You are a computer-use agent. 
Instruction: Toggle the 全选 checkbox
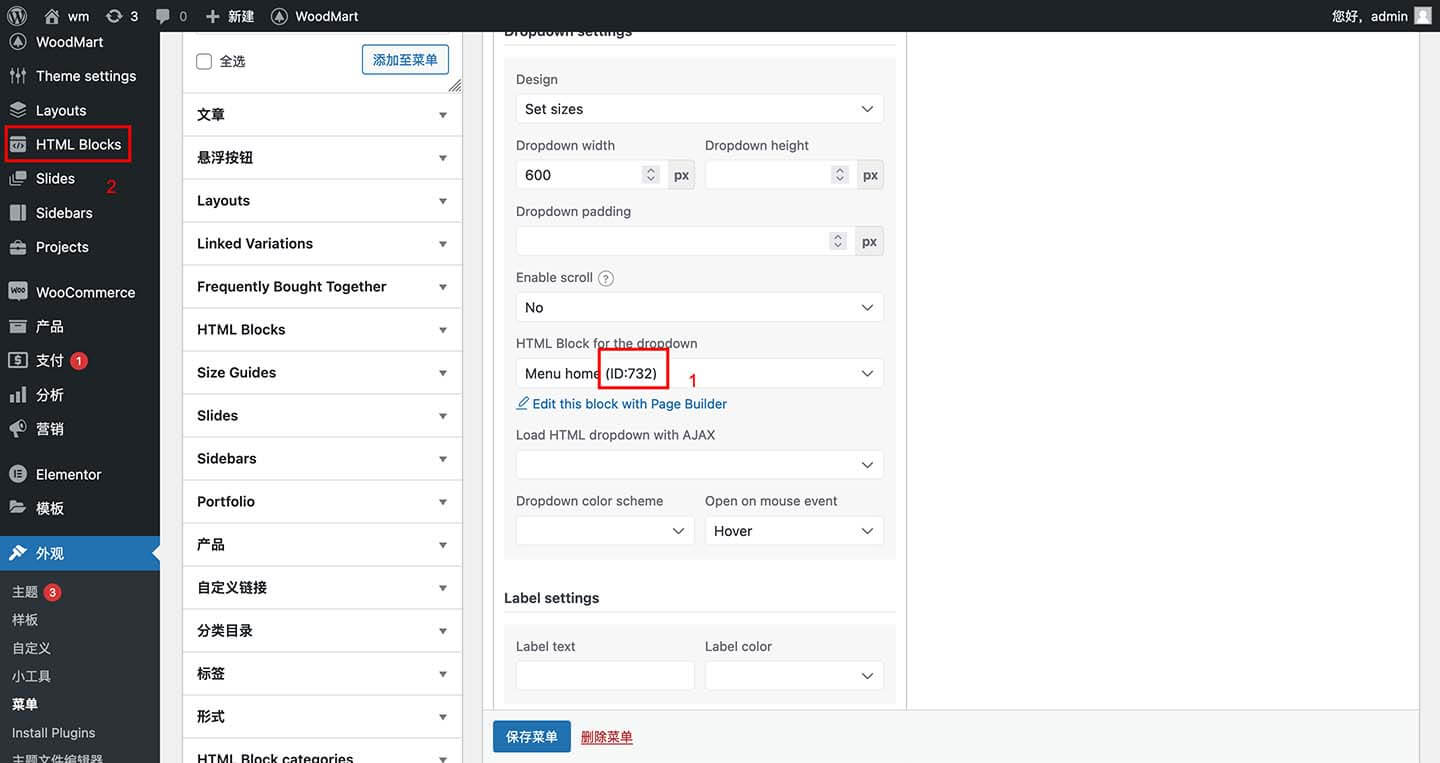(204, 61)
